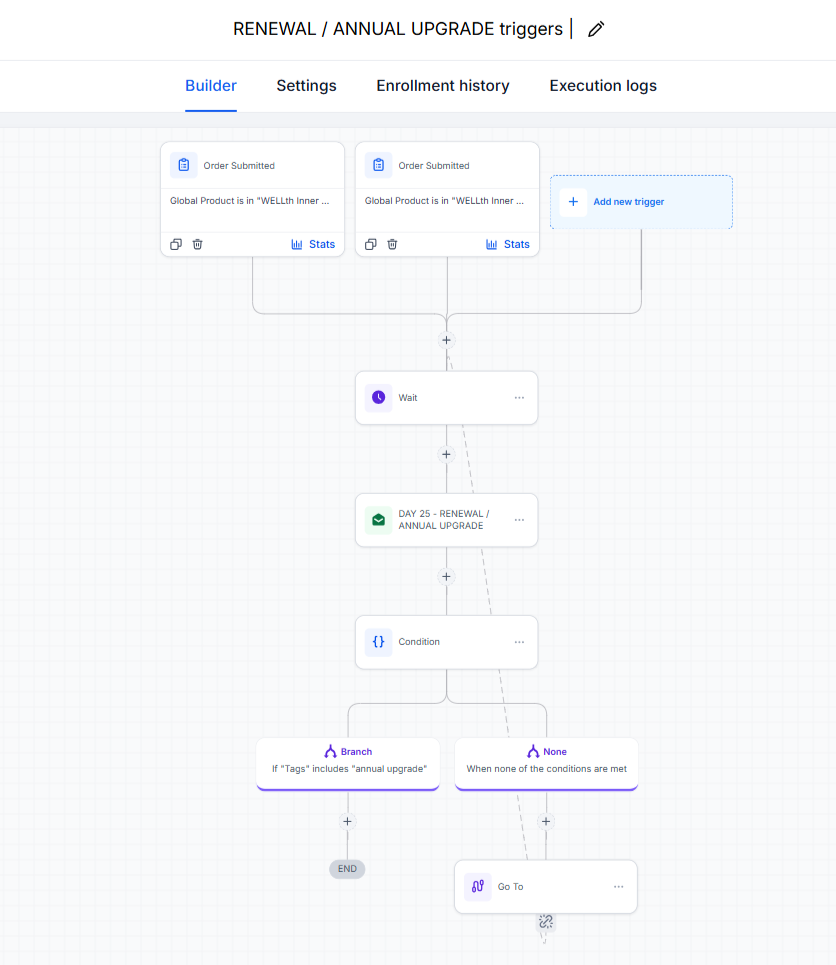Unlink the Go To connection icon
Screen dimensions: 836x965
(546, 921)
